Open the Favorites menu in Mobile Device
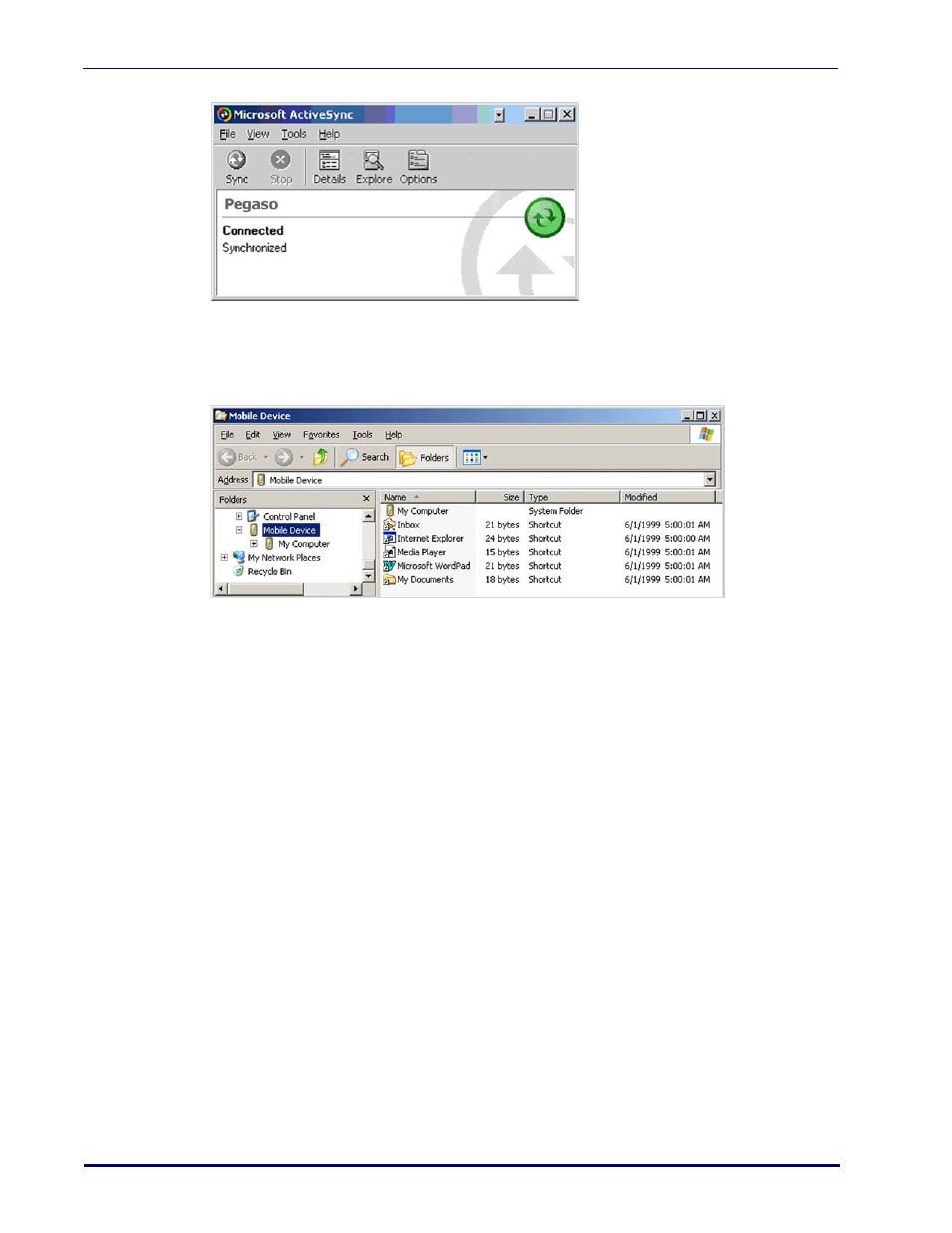This screenshot has height=1233, width=952. (x=321, y=435)
